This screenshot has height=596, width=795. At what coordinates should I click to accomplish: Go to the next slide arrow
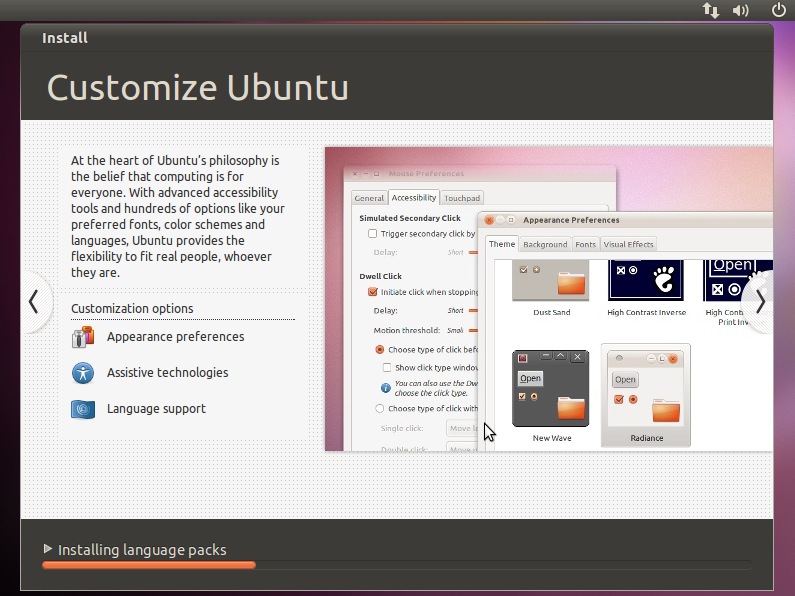pyautogui.click(x=760, y=301)
